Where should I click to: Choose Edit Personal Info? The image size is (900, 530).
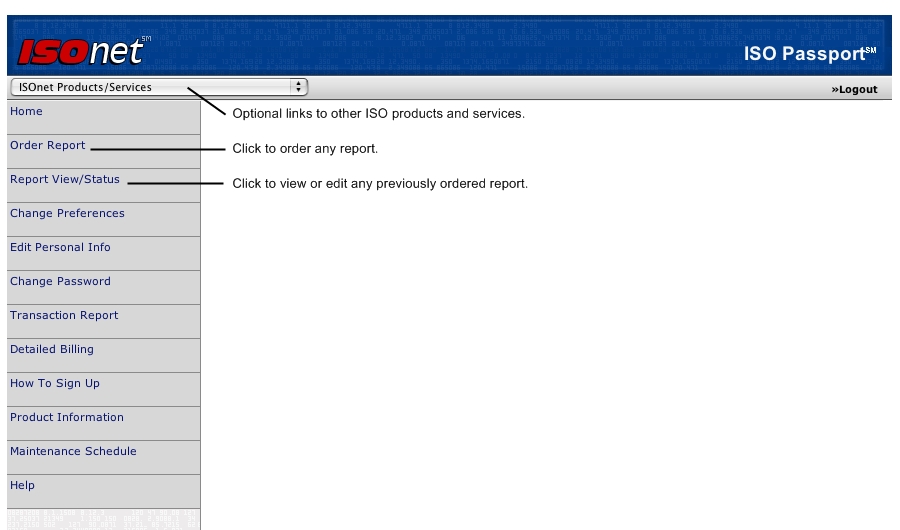60,247
